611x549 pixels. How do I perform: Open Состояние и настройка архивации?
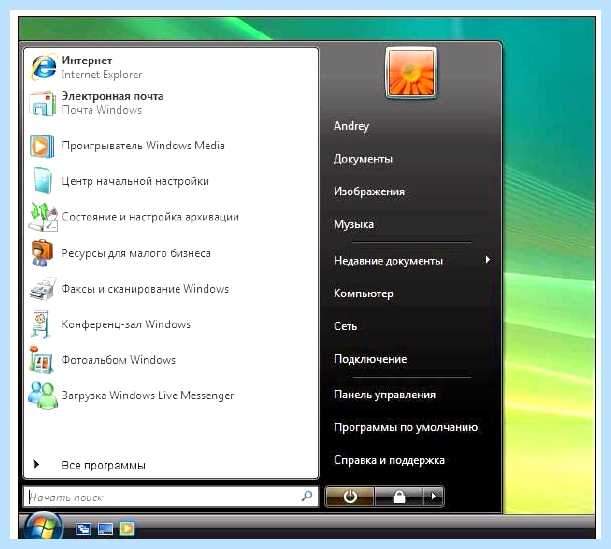pyautogui.click(x=150, y=217)
